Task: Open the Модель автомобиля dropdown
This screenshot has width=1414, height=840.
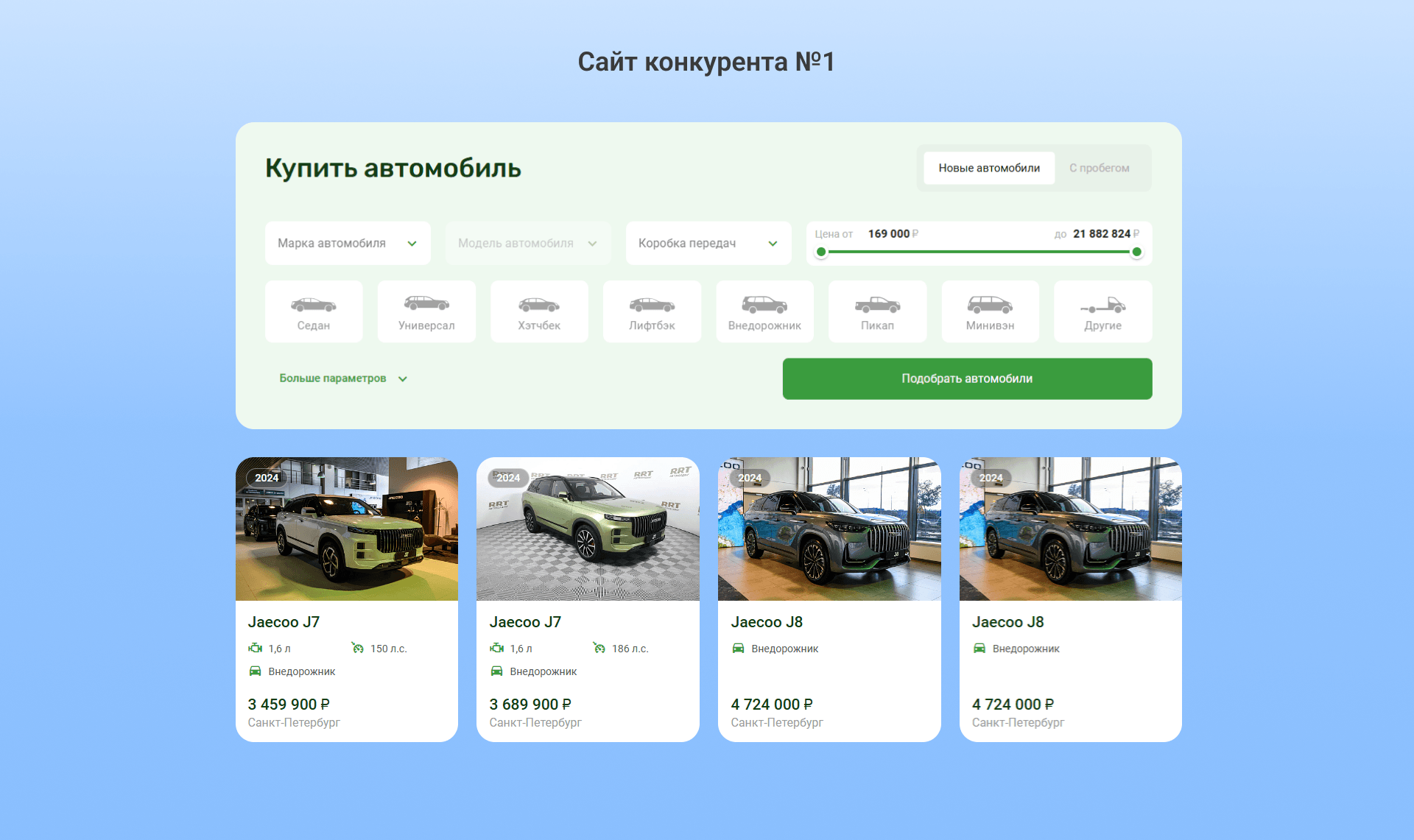Action: 527,243
